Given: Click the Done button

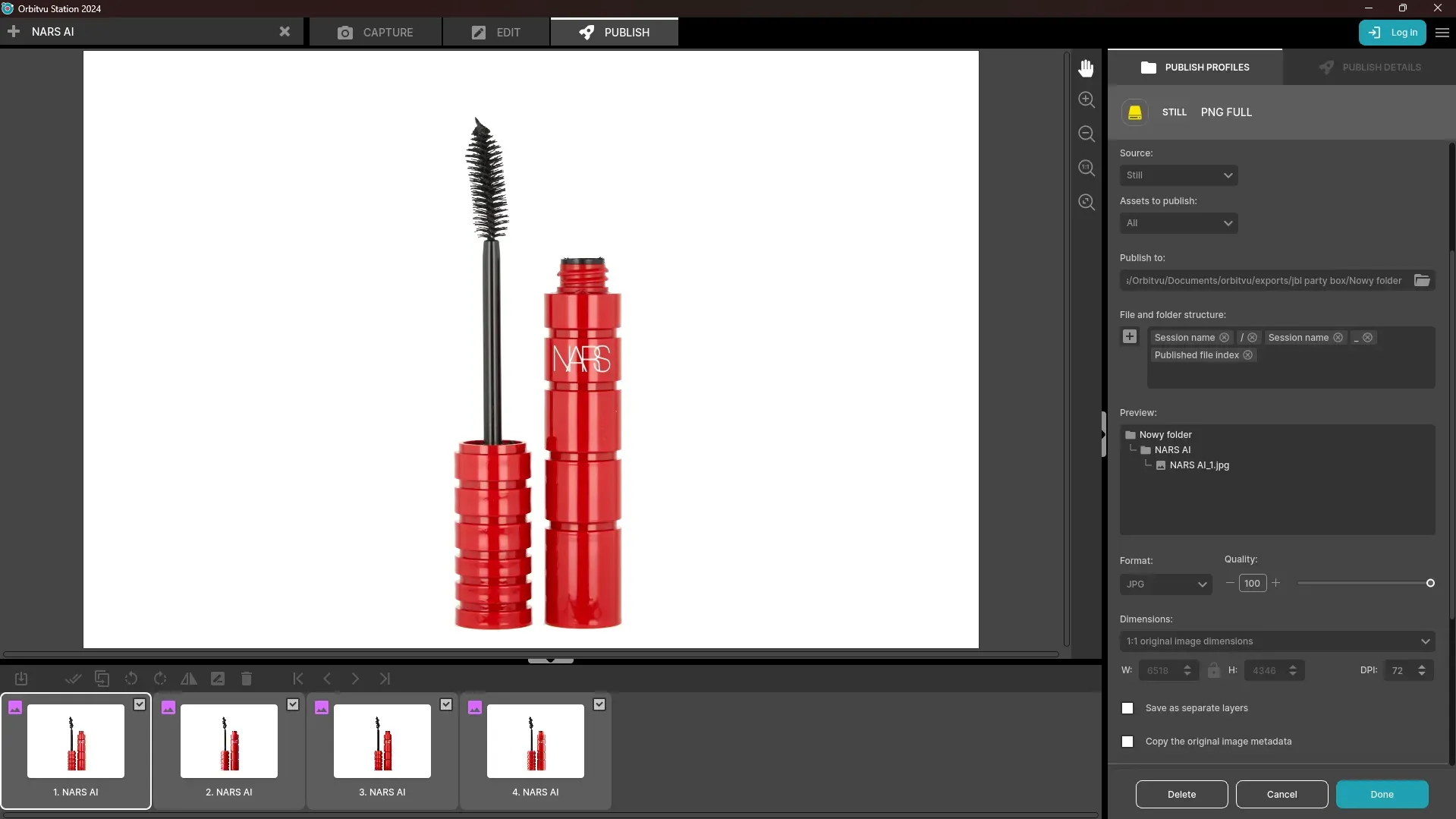Looking at the screenshot, I should (x=1382, y=794).
